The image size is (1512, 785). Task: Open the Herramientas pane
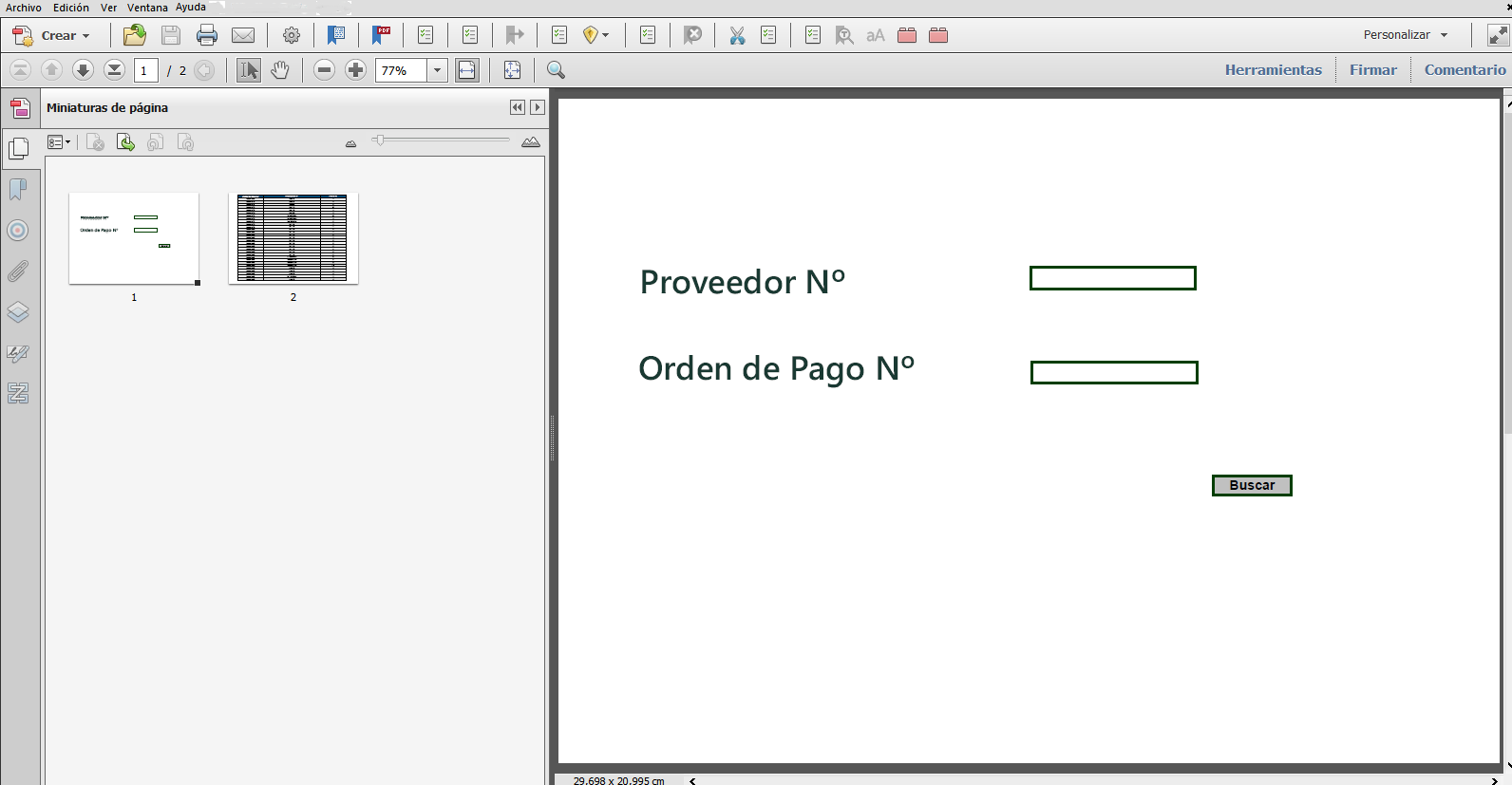point(1273,69)
